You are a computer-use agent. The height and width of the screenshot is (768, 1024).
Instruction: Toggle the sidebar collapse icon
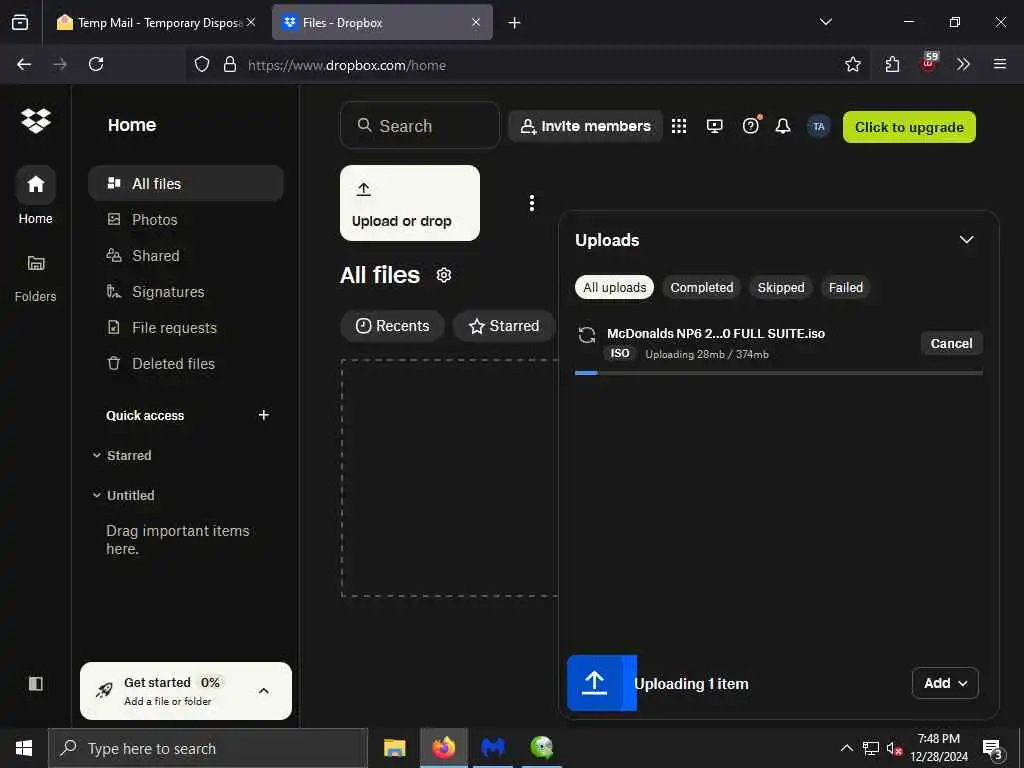pos(36,683)
